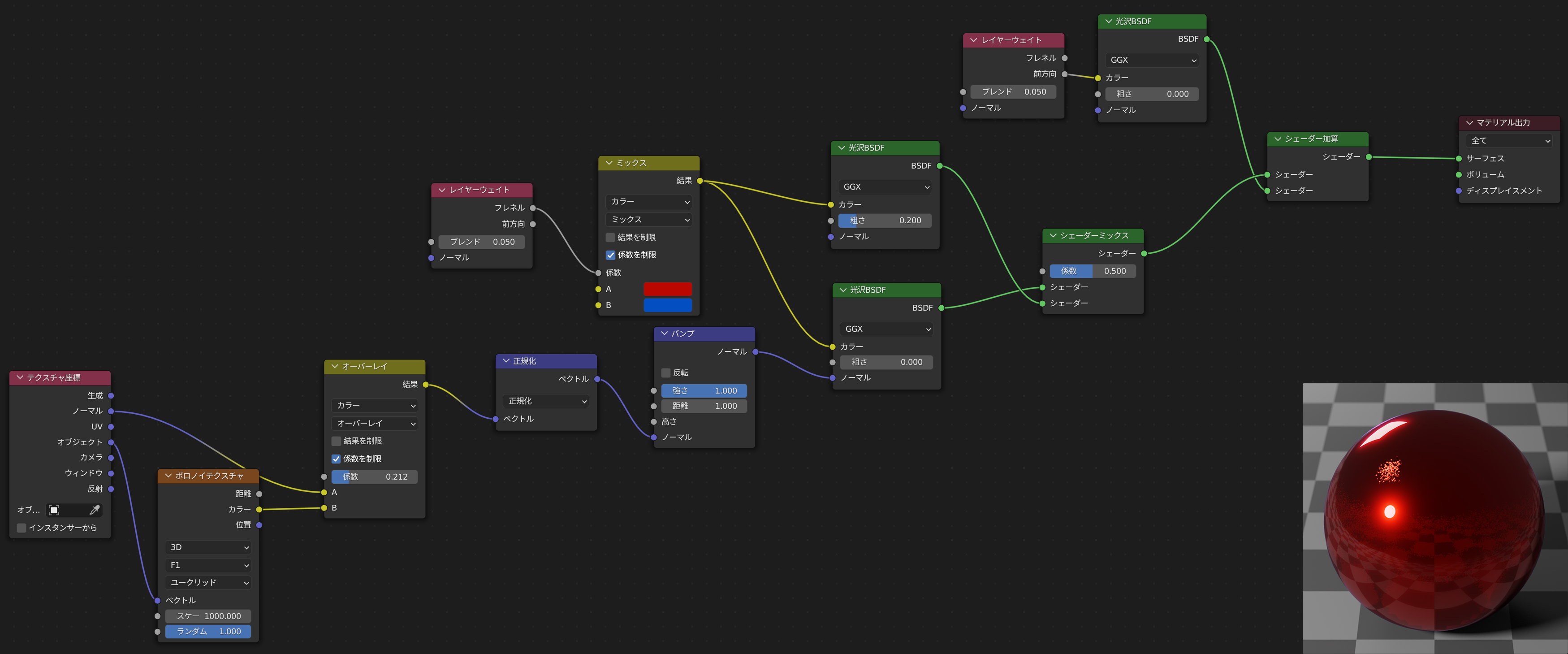Viewport: 1568px width, 654px height.
Task: Click the 生成 output socket on テクスチャ座標
Action: coord(111,396)
